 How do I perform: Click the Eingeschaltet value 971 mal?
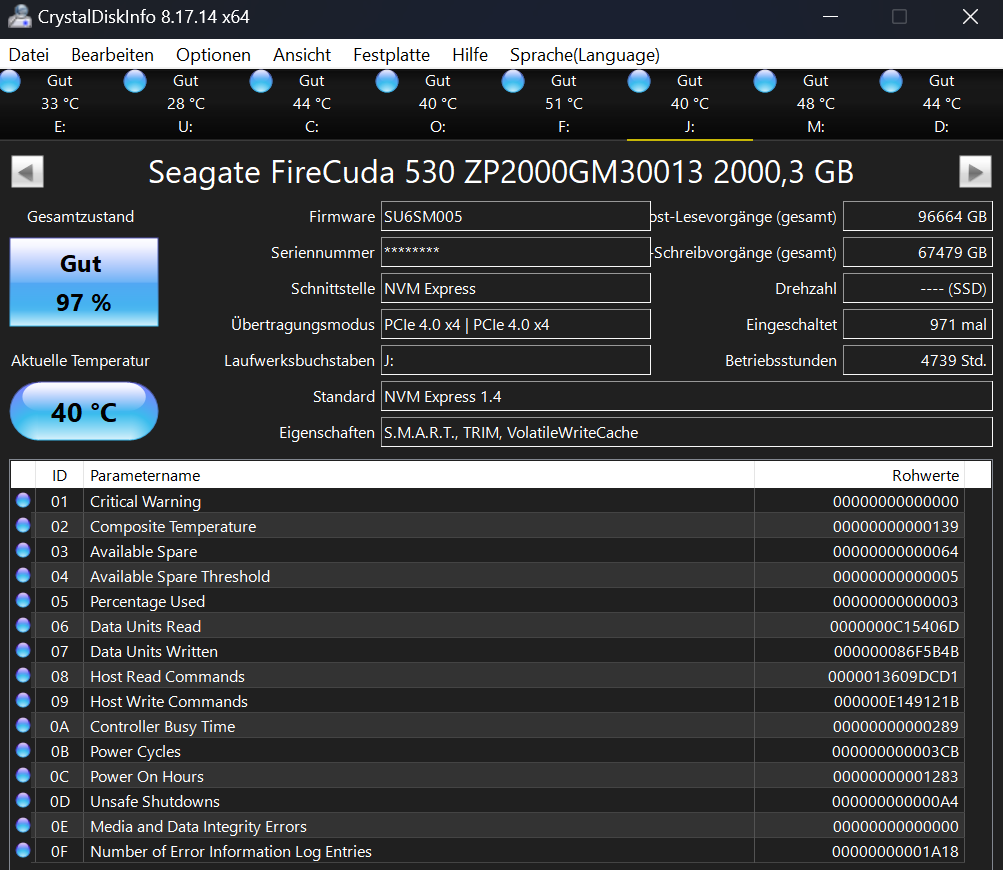918,324
